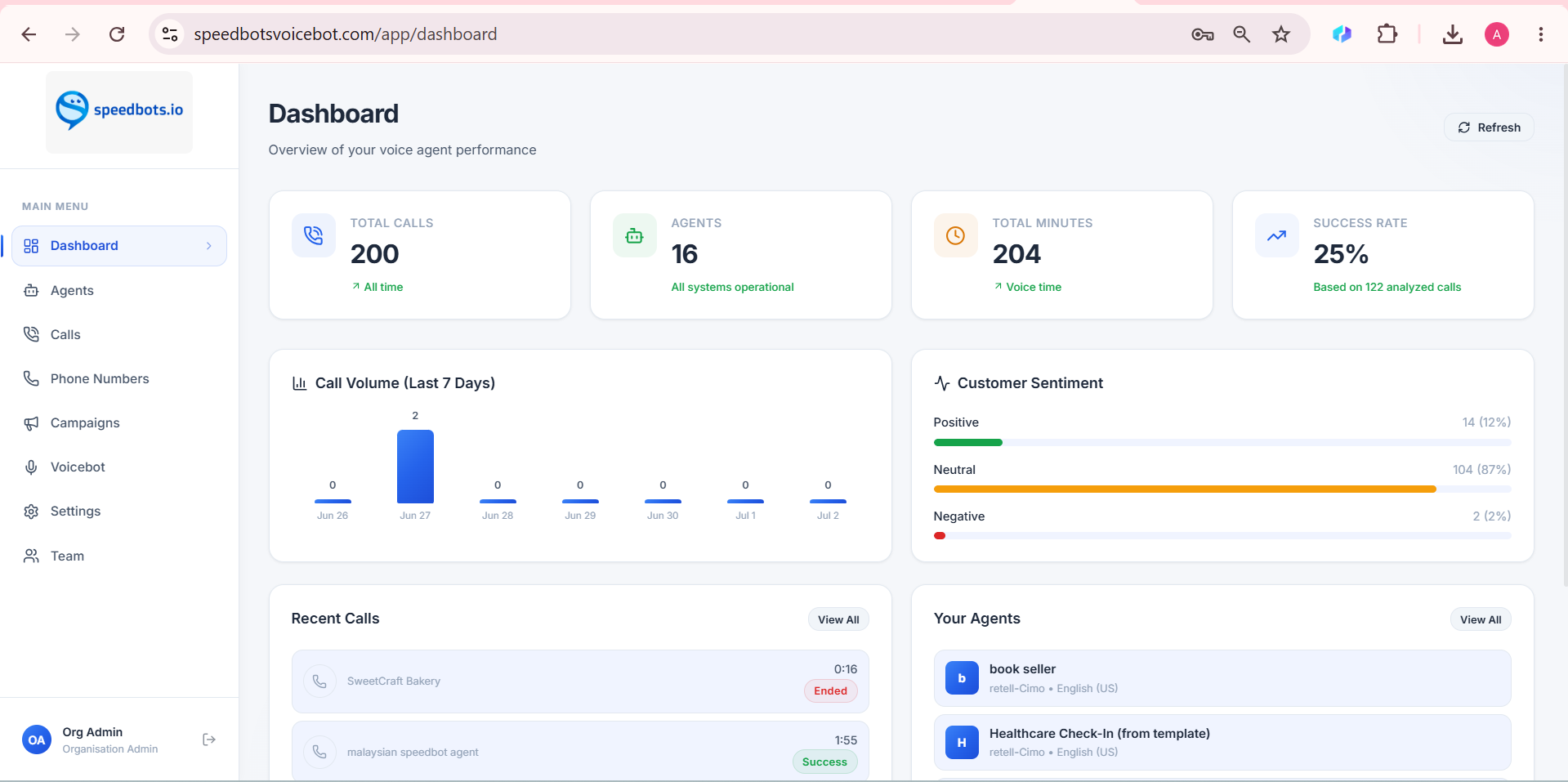
Task: Click 'Based on 122 analyzed calls' text
Action: point(1387,287)
